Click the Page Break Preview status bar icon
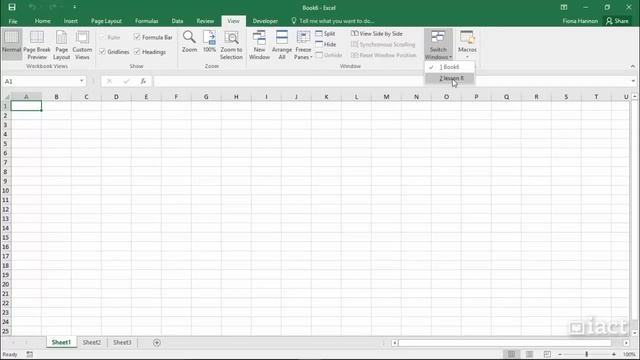The image size is (640, 360). (x=547, y=354)
